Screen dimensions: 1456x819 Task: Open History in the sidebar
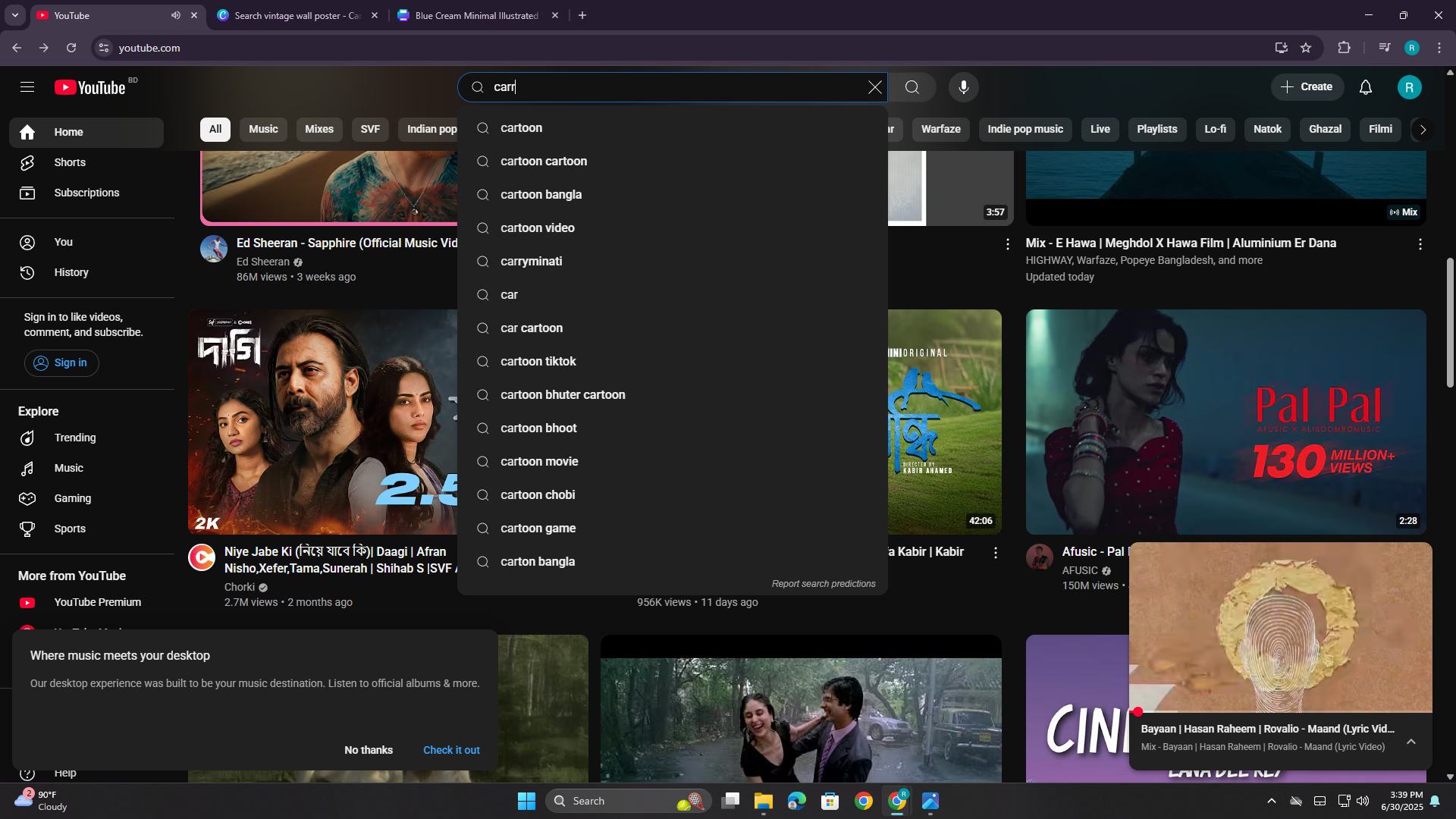click(x=86, y=272)
